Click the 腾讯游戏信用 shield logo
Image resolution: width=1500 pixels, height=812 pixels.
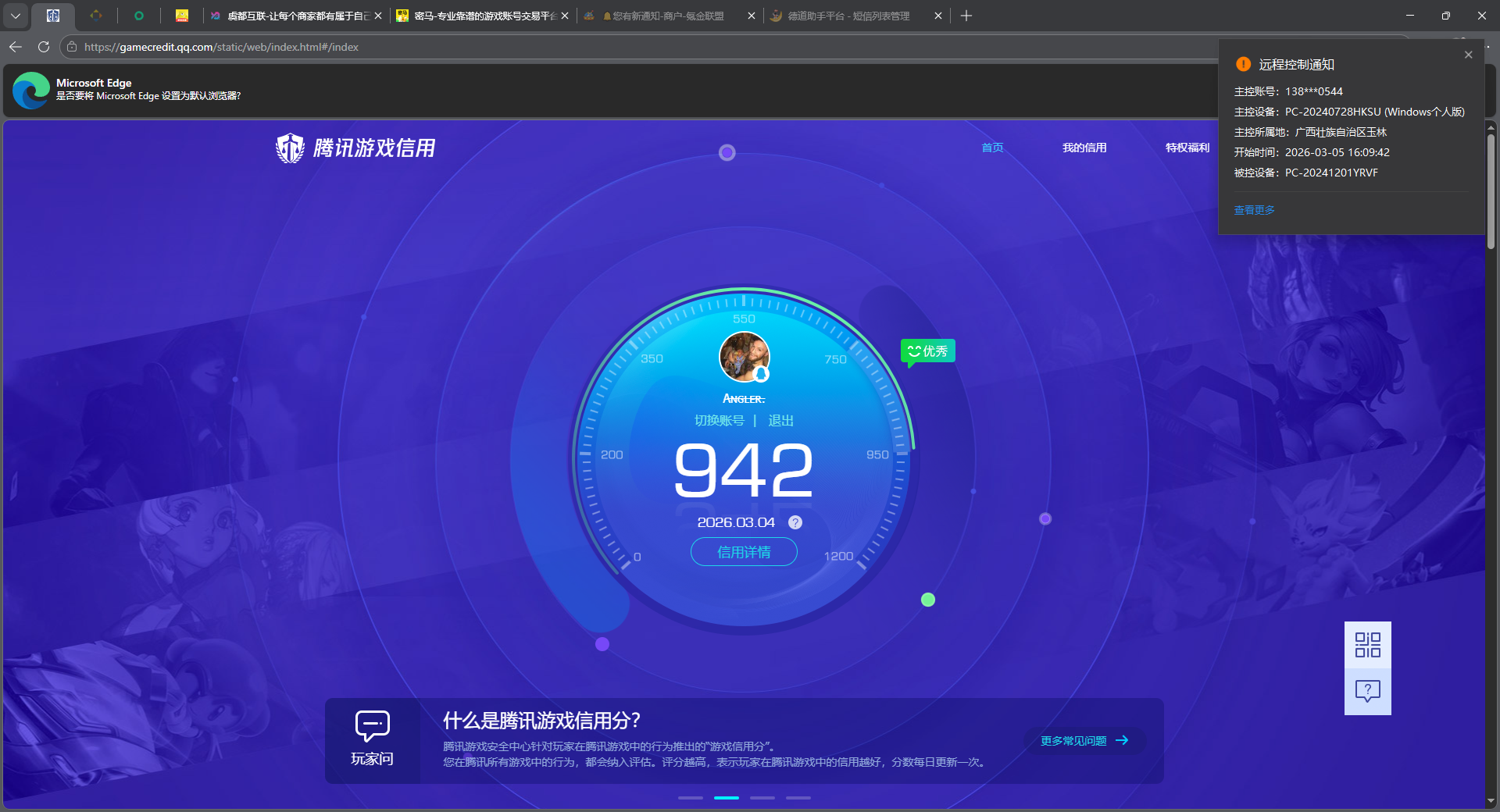coord(289,148)
